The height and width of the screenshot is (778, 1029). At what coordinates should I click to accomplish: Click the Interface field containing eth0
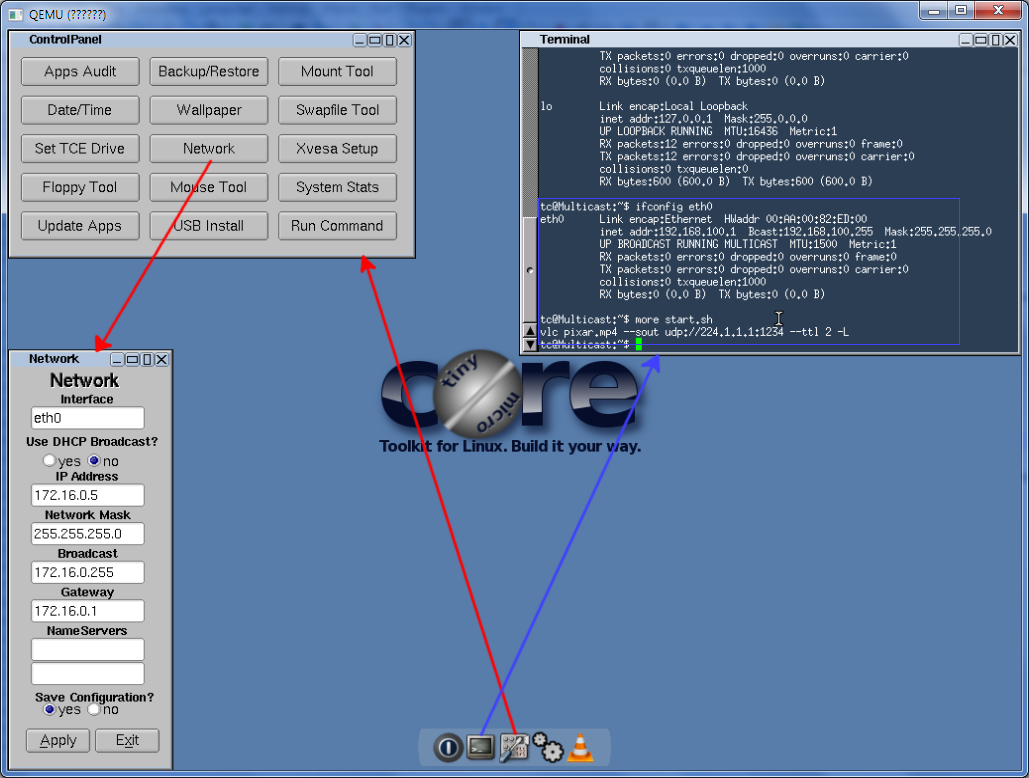[87, 418]
